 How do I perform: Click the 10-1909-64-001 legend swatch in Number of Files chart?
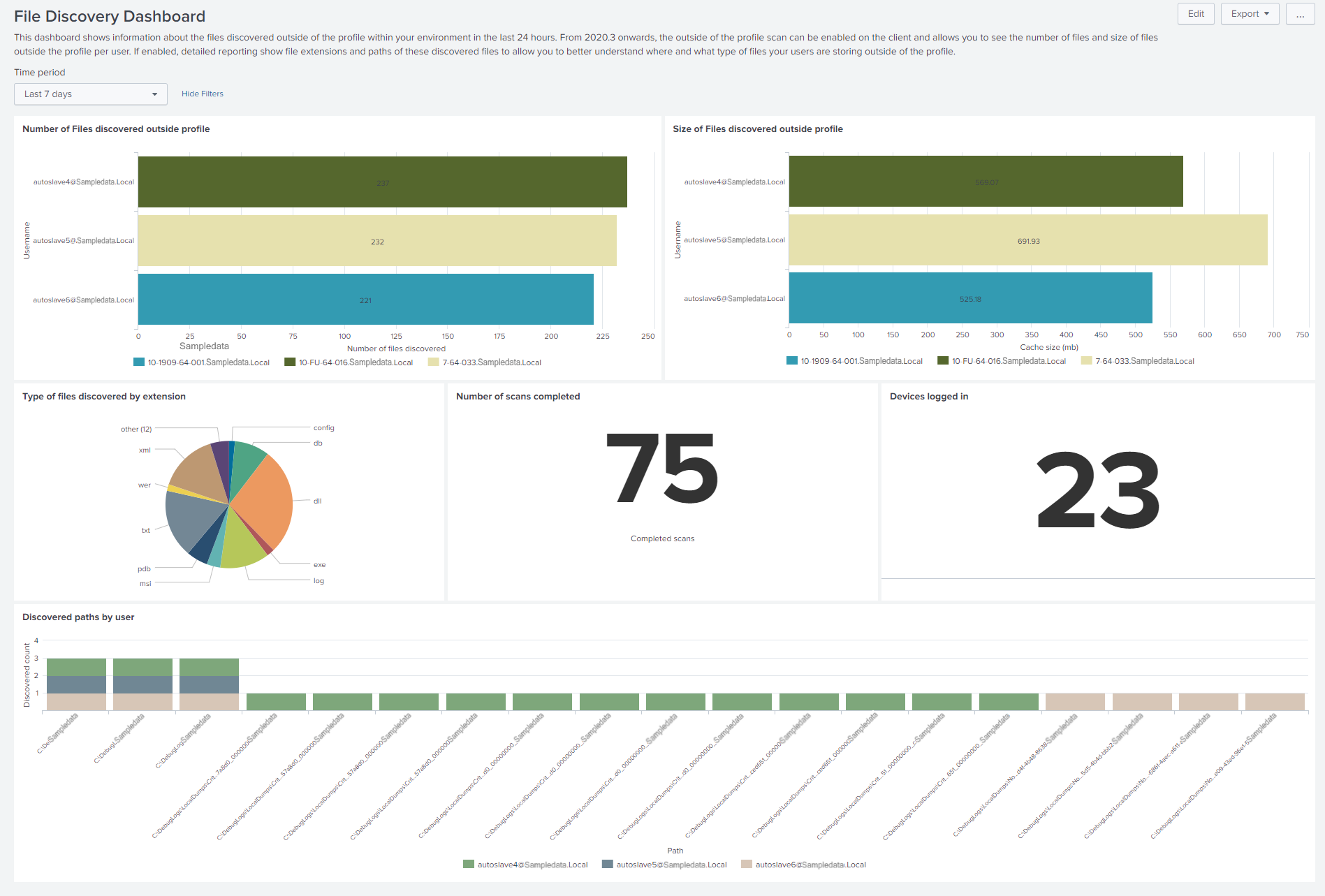pos(139,362)
